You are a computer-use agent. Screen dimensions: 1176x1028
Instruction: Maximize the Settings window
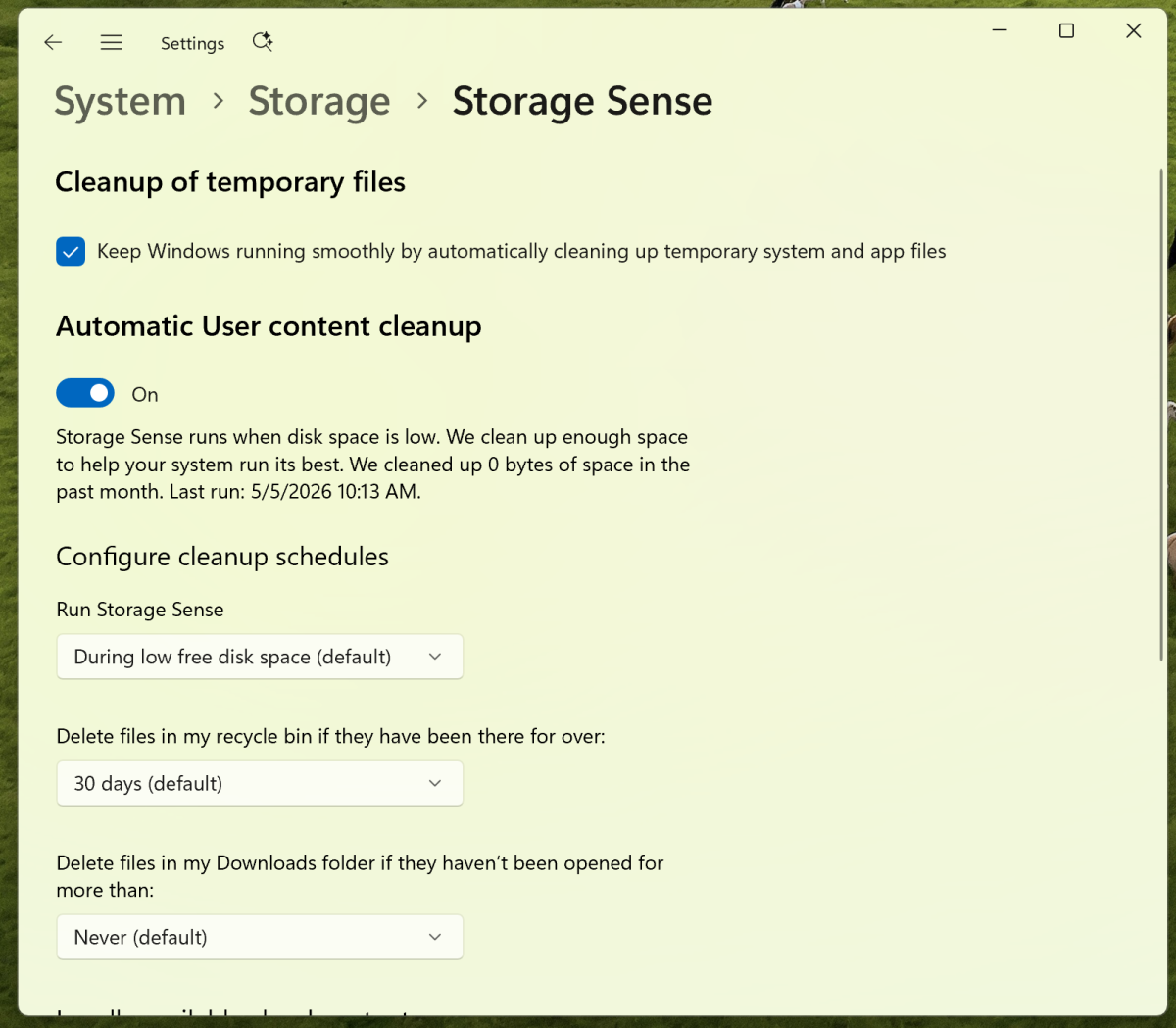point(1066,30)
